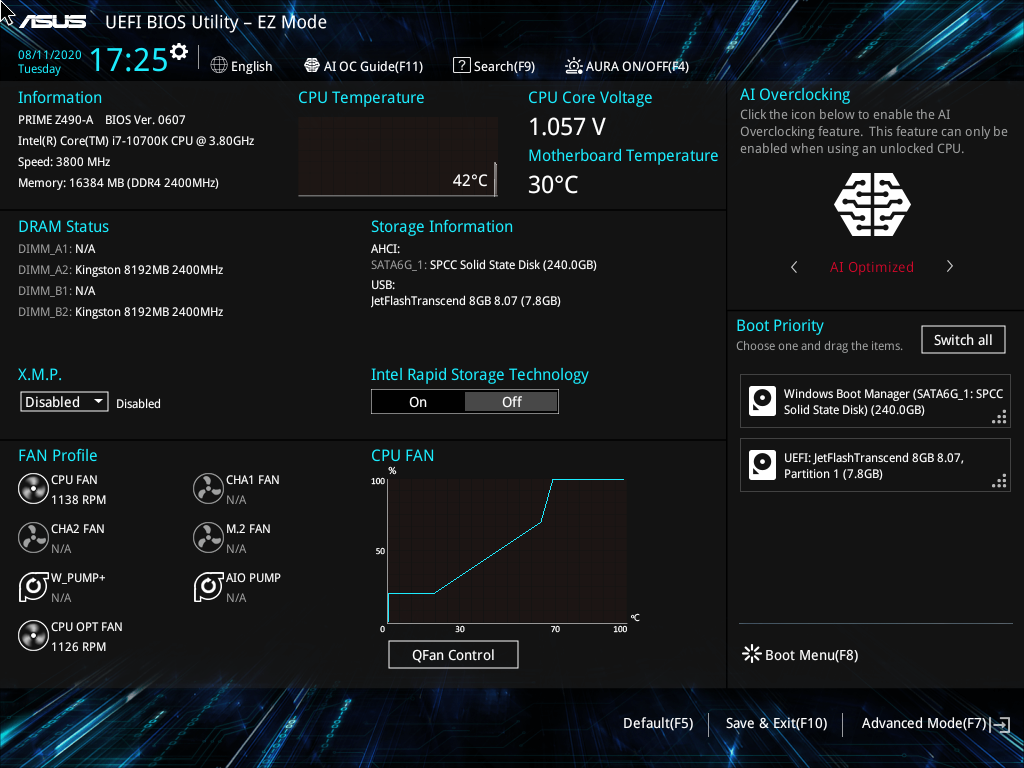Toggle AURA ON/OFF(F4)
The height and width of the screenshot is (768, 1024).
(637, 66)
